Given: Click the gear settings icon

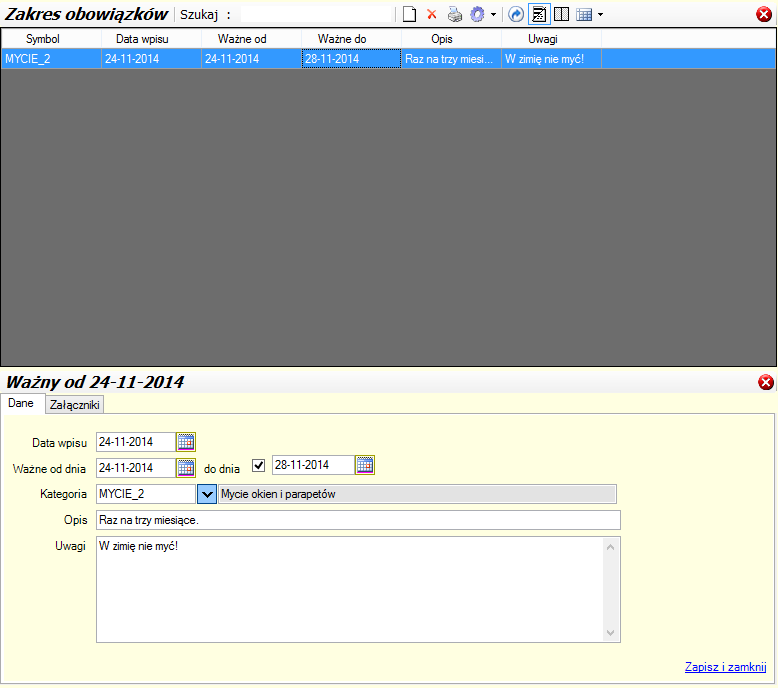Looking at the screenshot, I should click(477, 15).
